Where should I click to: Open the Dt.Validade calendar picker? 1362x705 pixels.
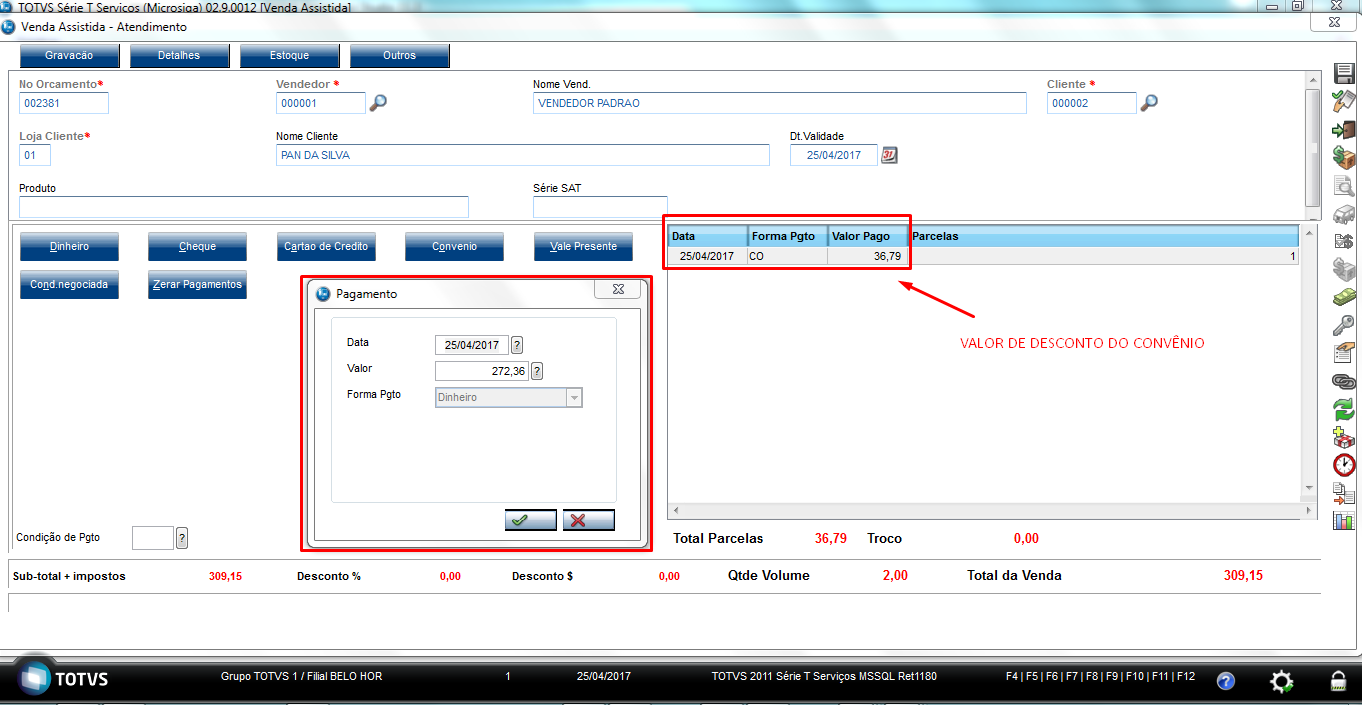point(889,155)
